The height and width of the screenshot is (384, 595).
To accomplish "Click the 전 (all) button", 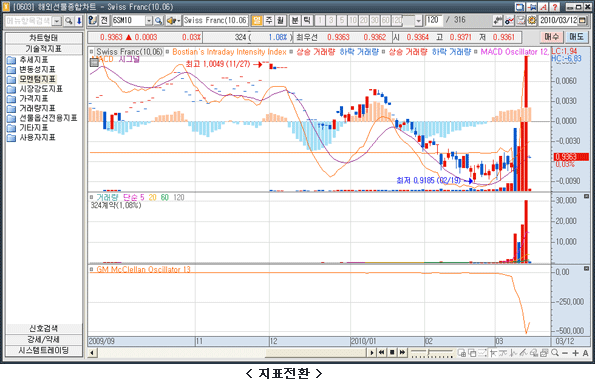I will [104, 20].
